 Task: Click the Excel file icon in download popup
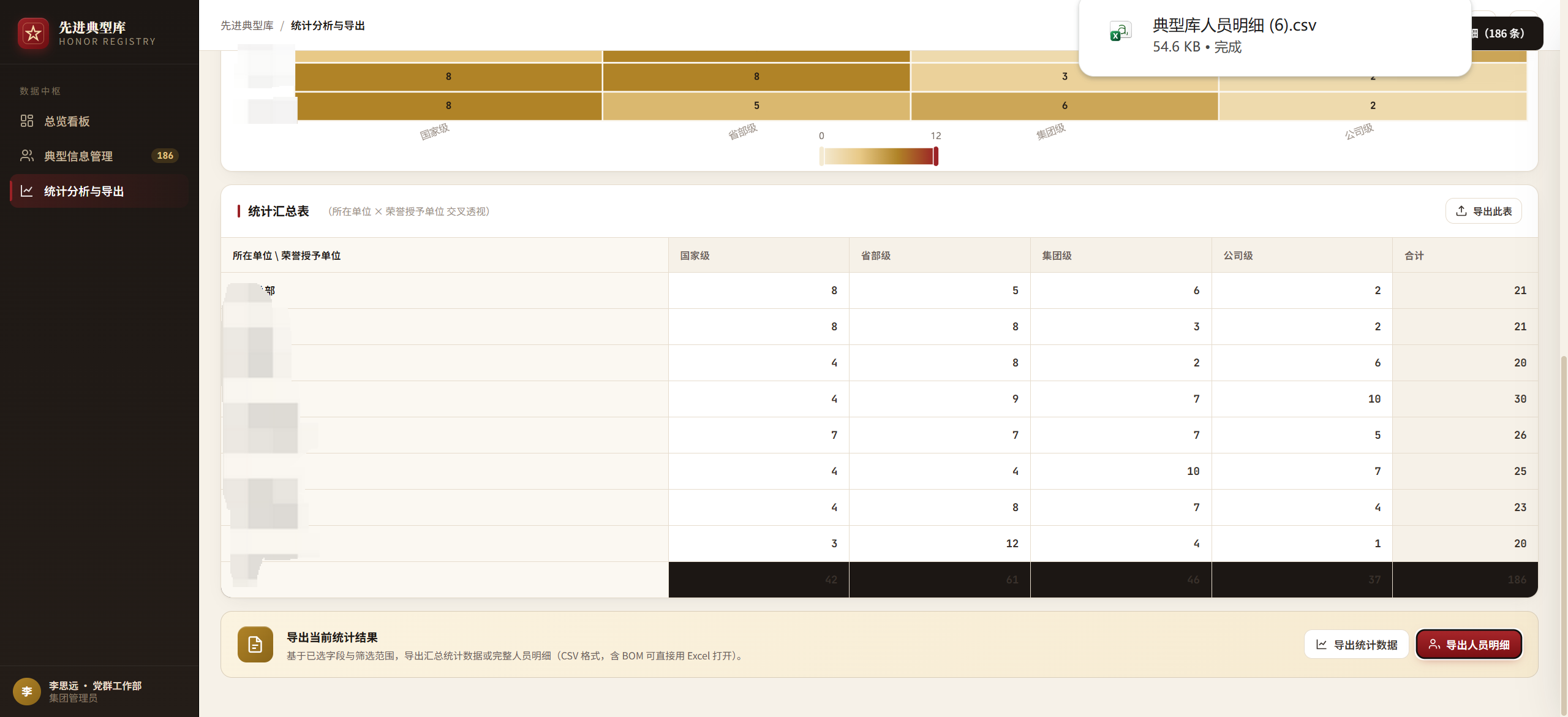[x=1120, y=32]
